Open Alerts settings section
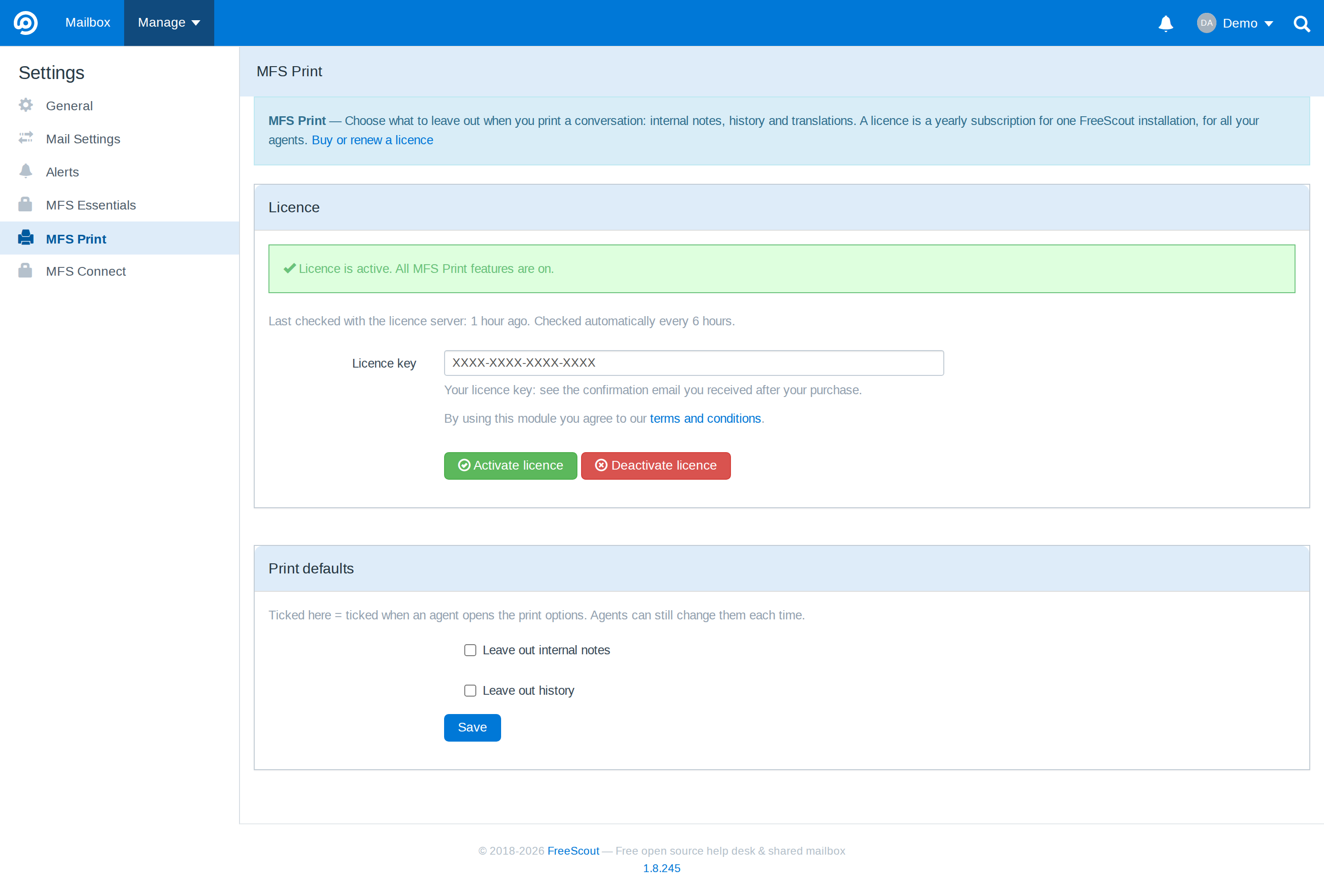 click(120, 172)
